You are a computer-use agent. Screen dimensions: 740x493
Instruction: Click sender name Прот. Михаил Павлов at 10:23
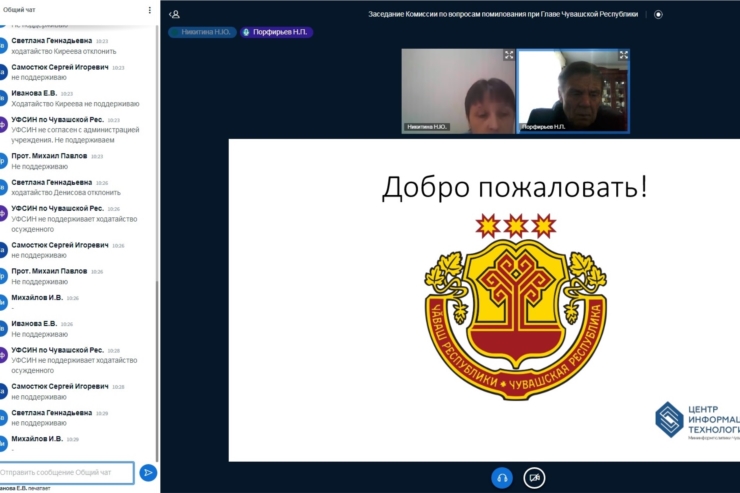[49, 156]
